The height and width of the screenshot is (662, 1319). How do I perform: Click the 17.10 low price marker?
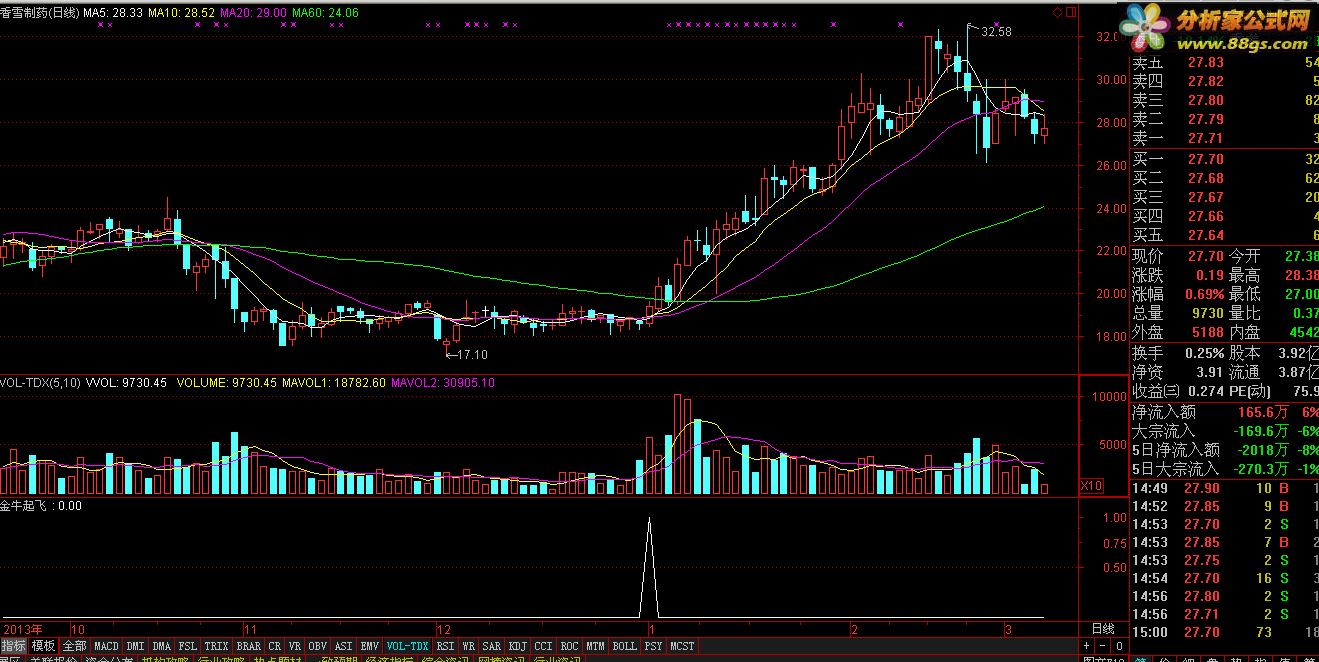(x=472, y=354)
